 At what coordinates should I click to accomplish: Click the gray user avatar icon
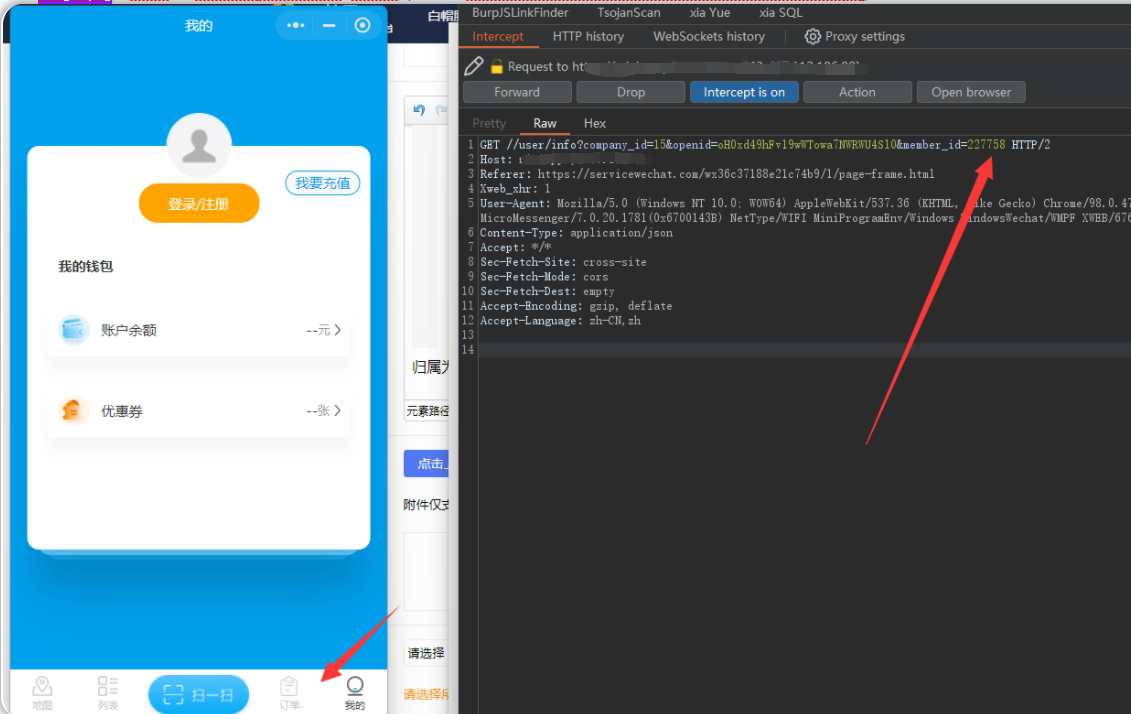point(199,146)
